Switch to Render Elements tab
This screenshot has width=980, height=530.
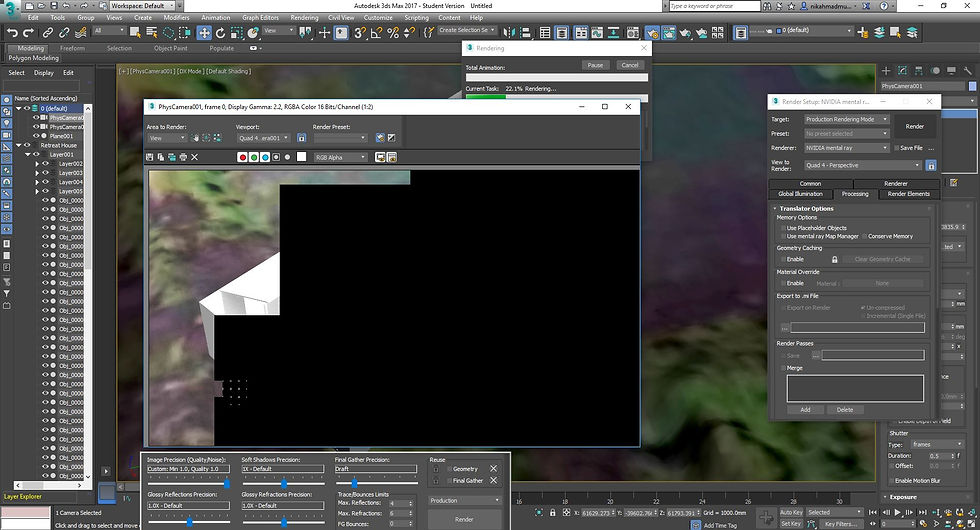point(909,194)
